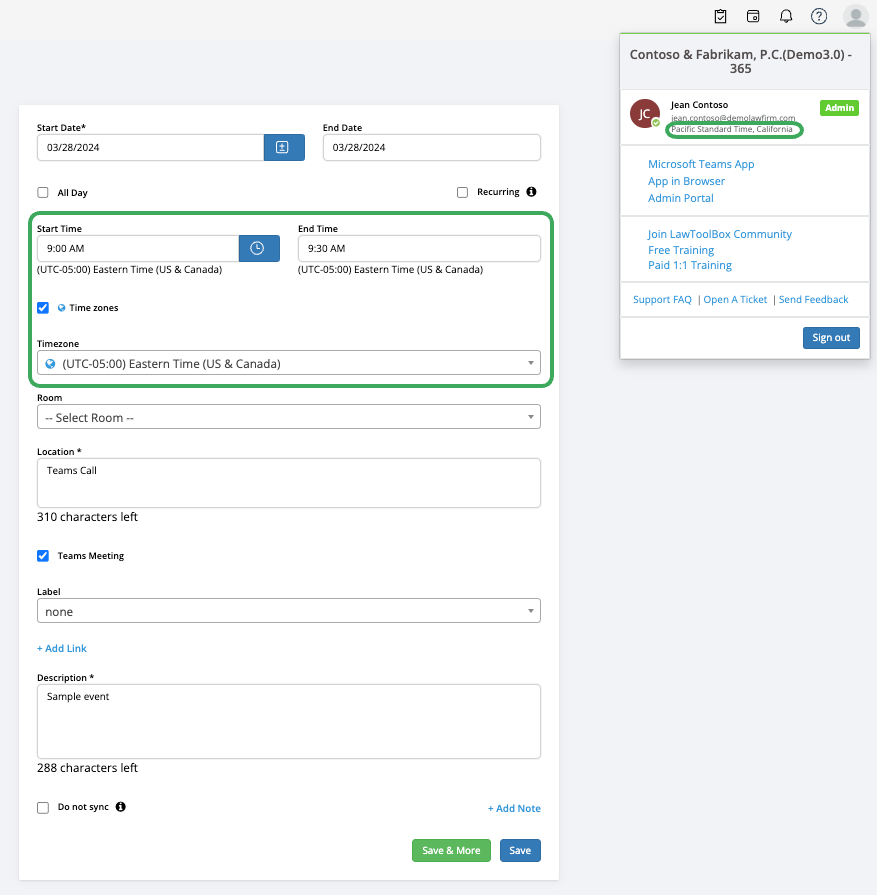This screenshot has width=877, height=895.
Task: Open the notifications bell icon
Action: click(x=786, y=16)
